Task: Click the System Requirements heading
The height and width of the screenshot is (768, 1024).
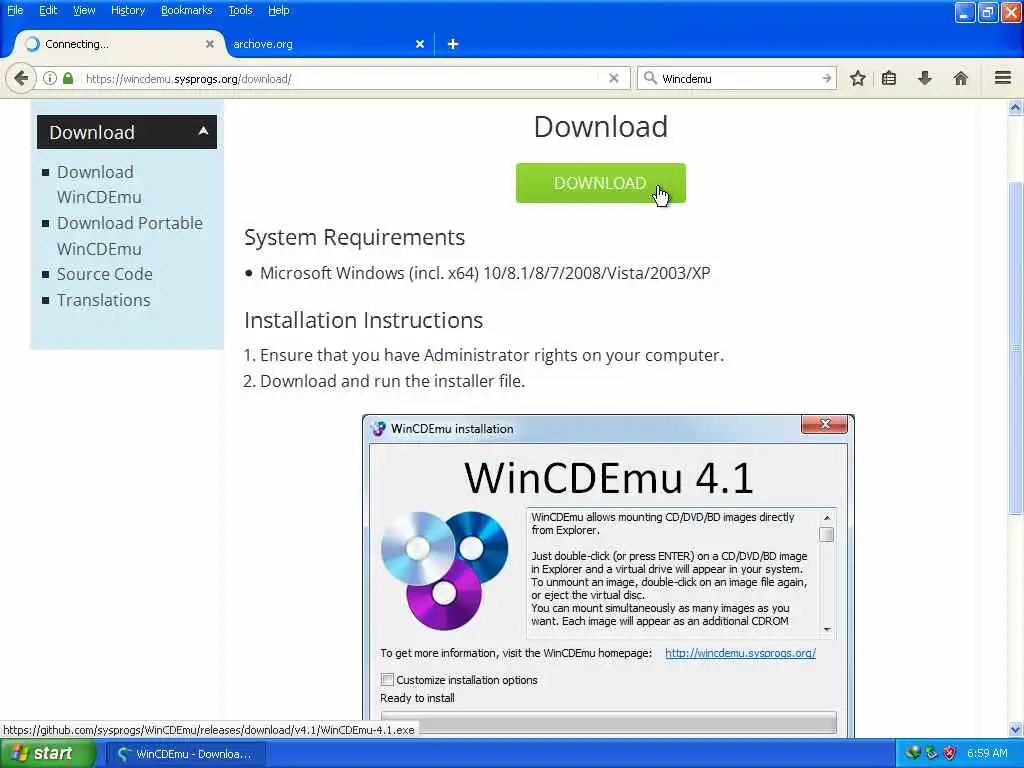Action: [355, 237]
